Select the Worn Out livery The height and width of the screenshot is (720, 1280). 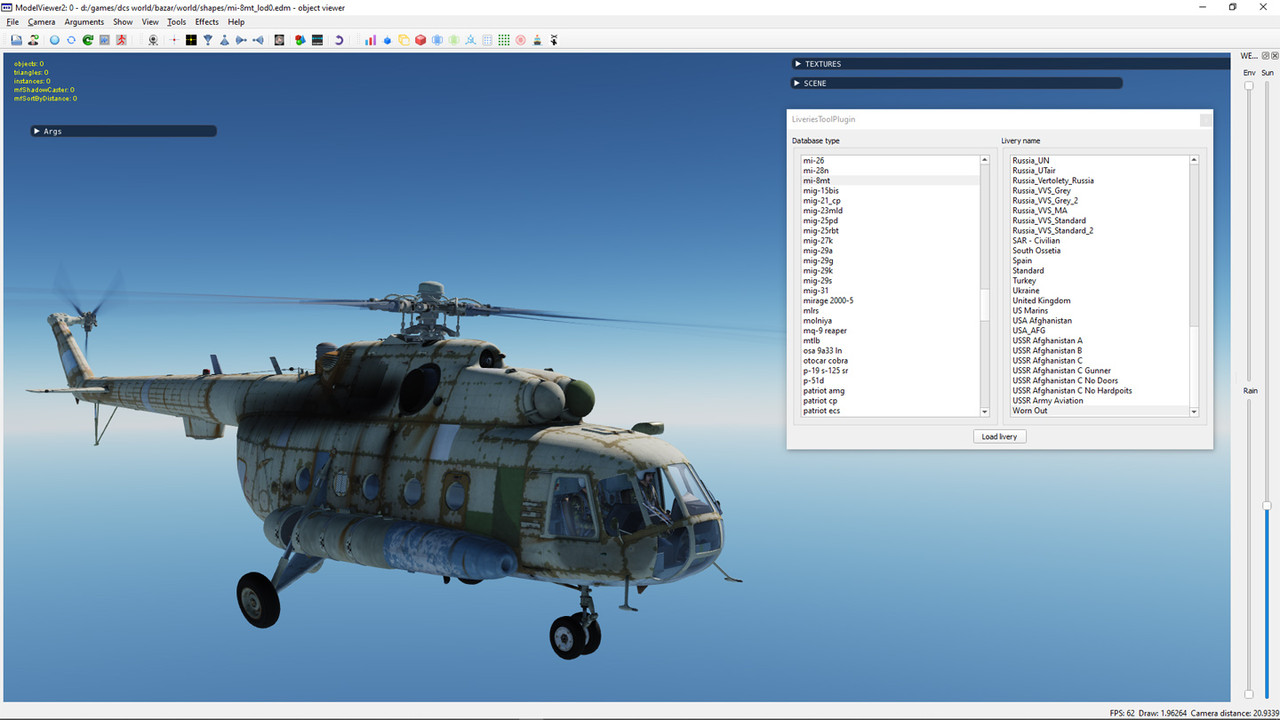pos(1098,411)
